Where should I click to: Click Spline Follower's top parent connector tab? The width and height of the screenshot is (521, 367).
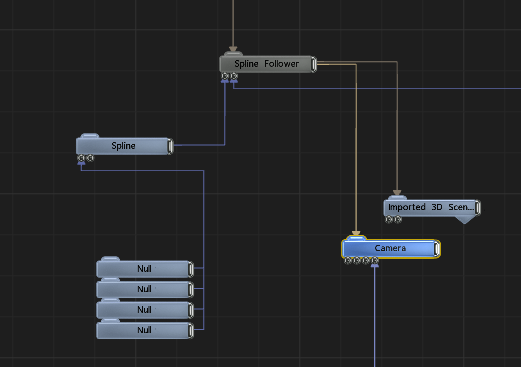click(x=233, y=53)
